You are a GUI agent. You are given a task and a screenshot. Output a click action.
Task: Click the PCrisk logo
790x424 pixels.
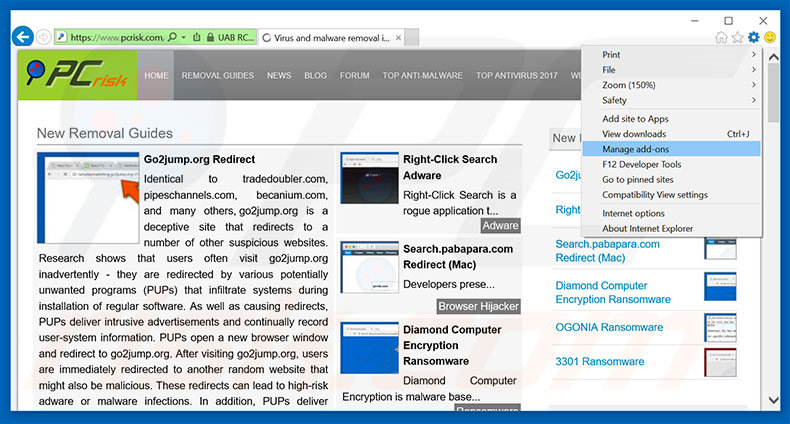pyautogui.click(x=77, y=75)
